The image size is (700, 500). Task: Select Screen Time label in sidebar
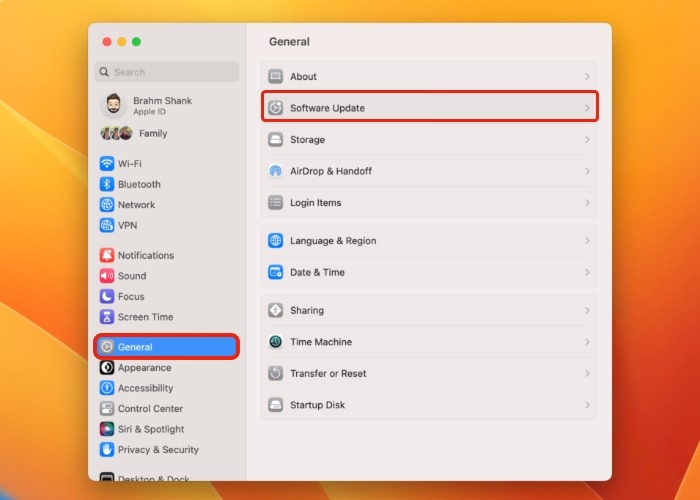pyautogui.click(x=146, y=317)
